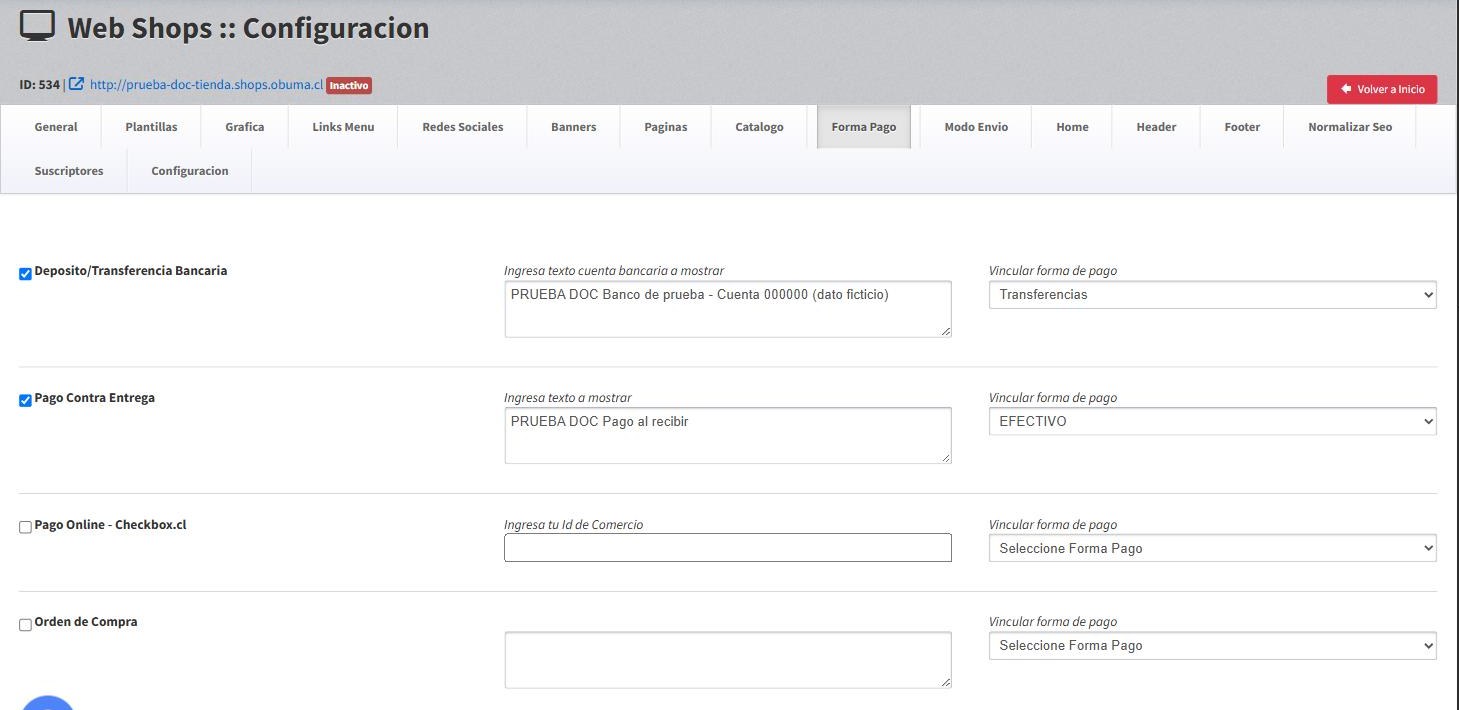Viewport: 1459px width, 710px height.
Task: Open Pago Online's Seleccione Forma Pago dropdown
Action: pyautogui.click(x=1212, y=549)
